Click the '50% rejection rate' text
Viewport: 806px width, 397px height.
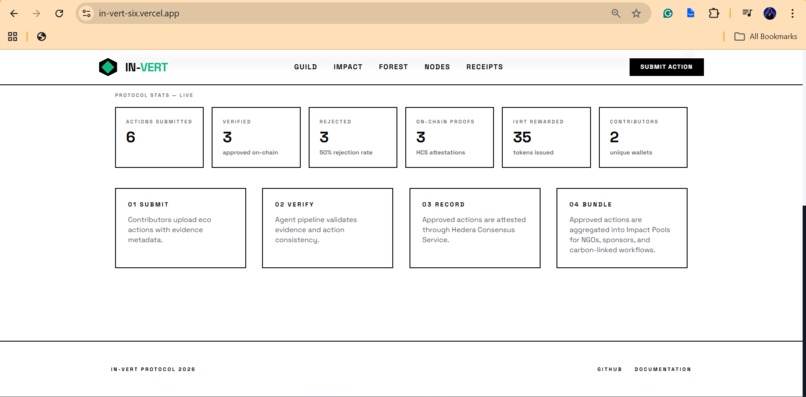pyautogui.click(x=346, y=153)
